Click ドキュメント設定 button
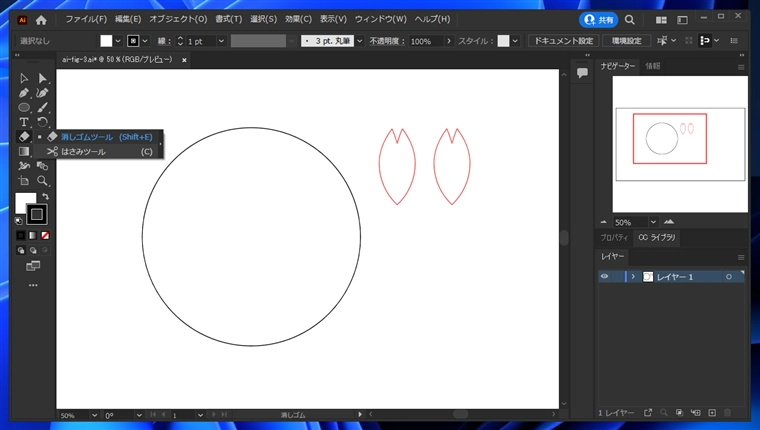760x430 pixels. tap(564, 41)
